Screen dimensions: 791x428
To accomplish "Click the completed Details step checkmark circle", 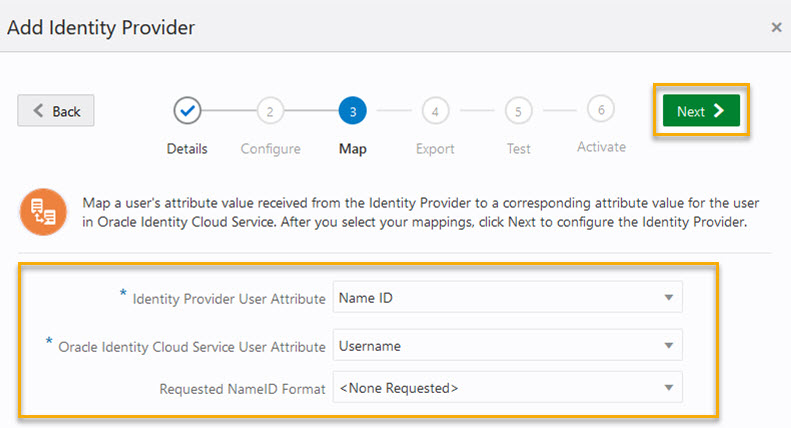I will 187,110.
